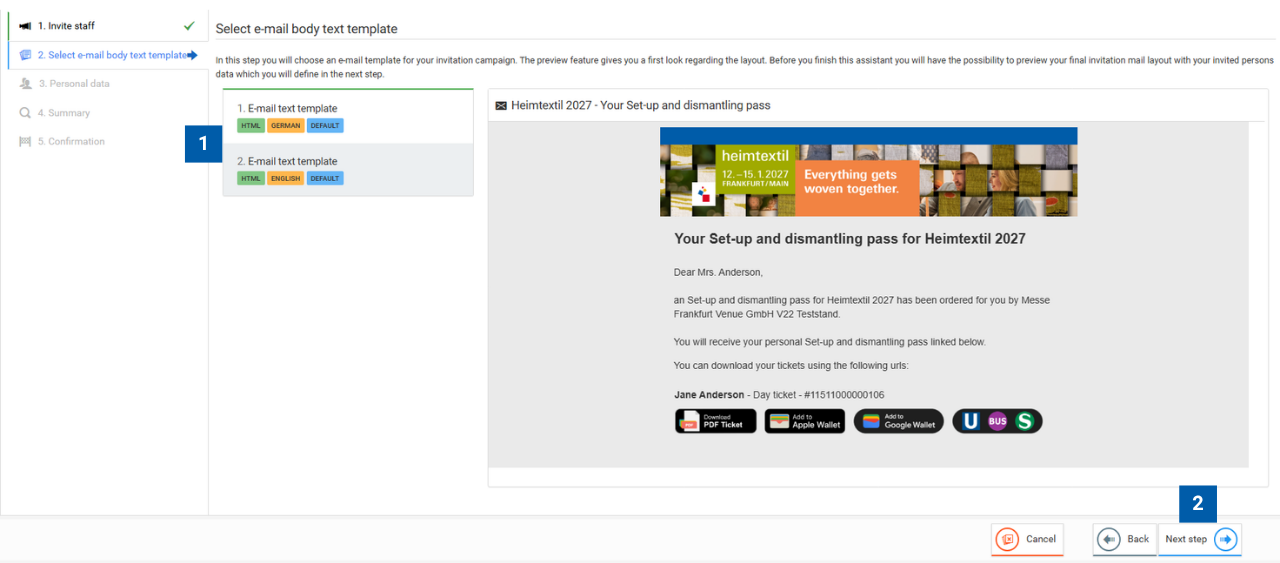Click the "Everything gets woven together." slogan
The width and height of the screenshot is (1280, 563).
point(852,181)
